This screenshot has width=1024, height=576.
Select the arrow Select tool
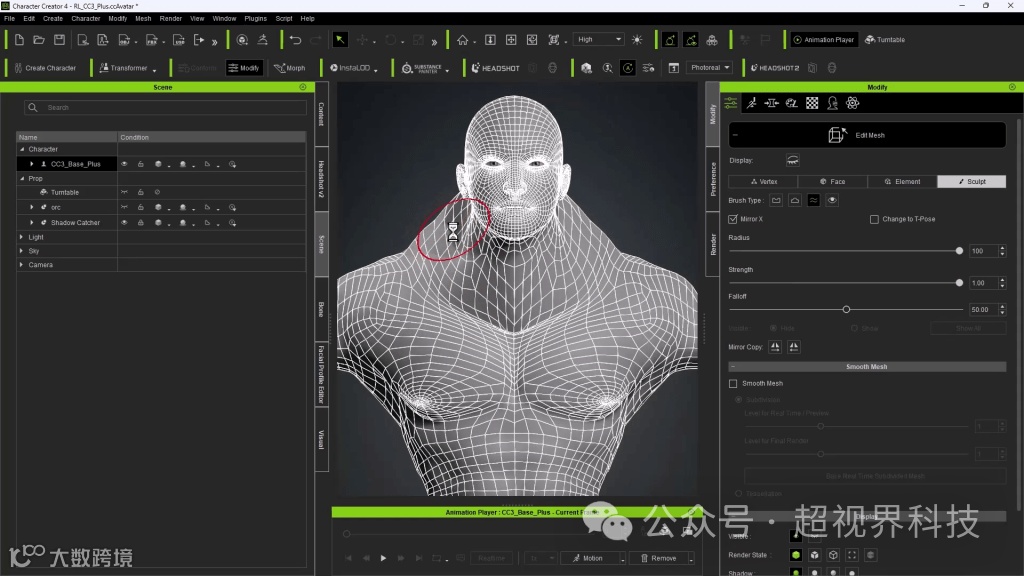(x=340, y=40)
